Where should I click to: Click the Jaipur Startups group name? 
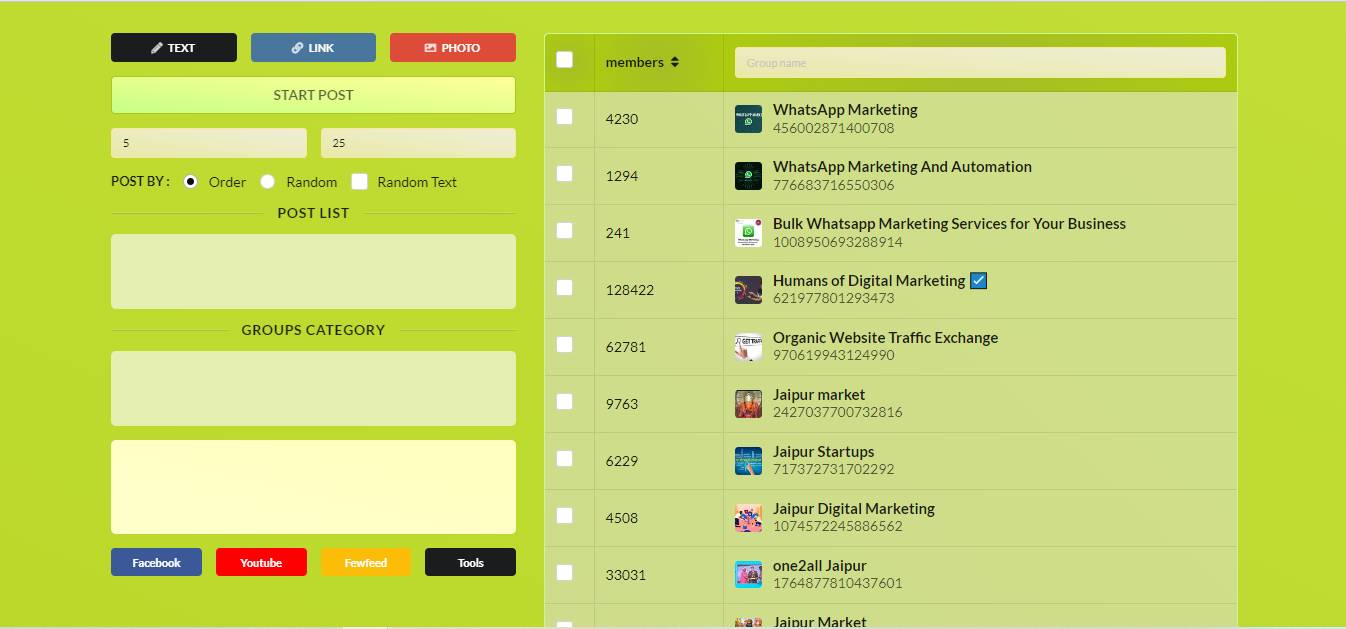pyautogui.click(x=823, y=452)
